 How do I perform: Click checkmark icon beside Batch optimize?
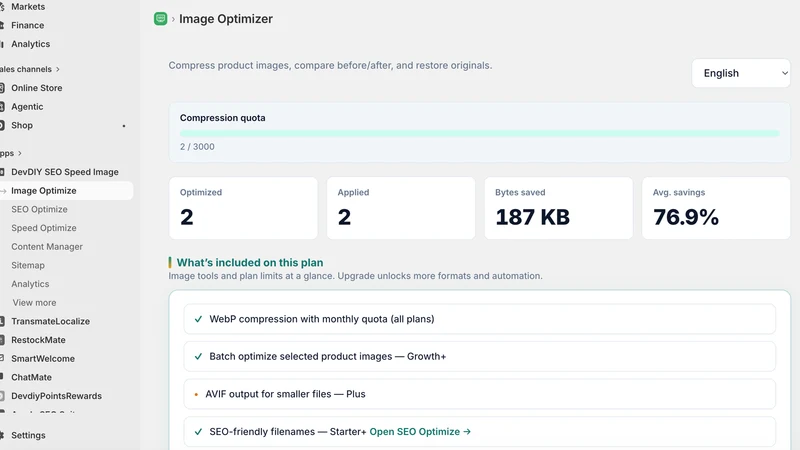[198, 357]
